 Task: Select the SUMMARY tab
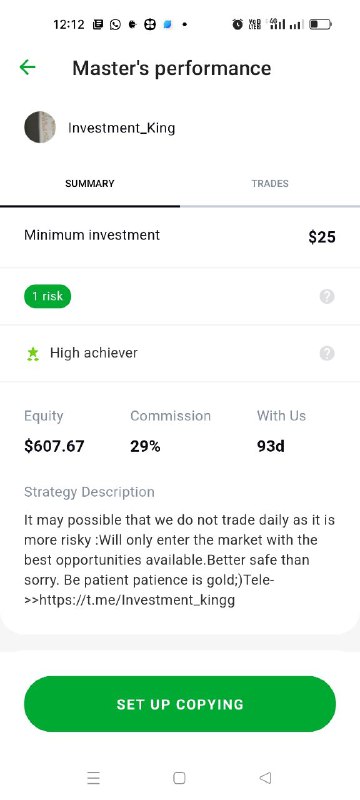[90, 184]
